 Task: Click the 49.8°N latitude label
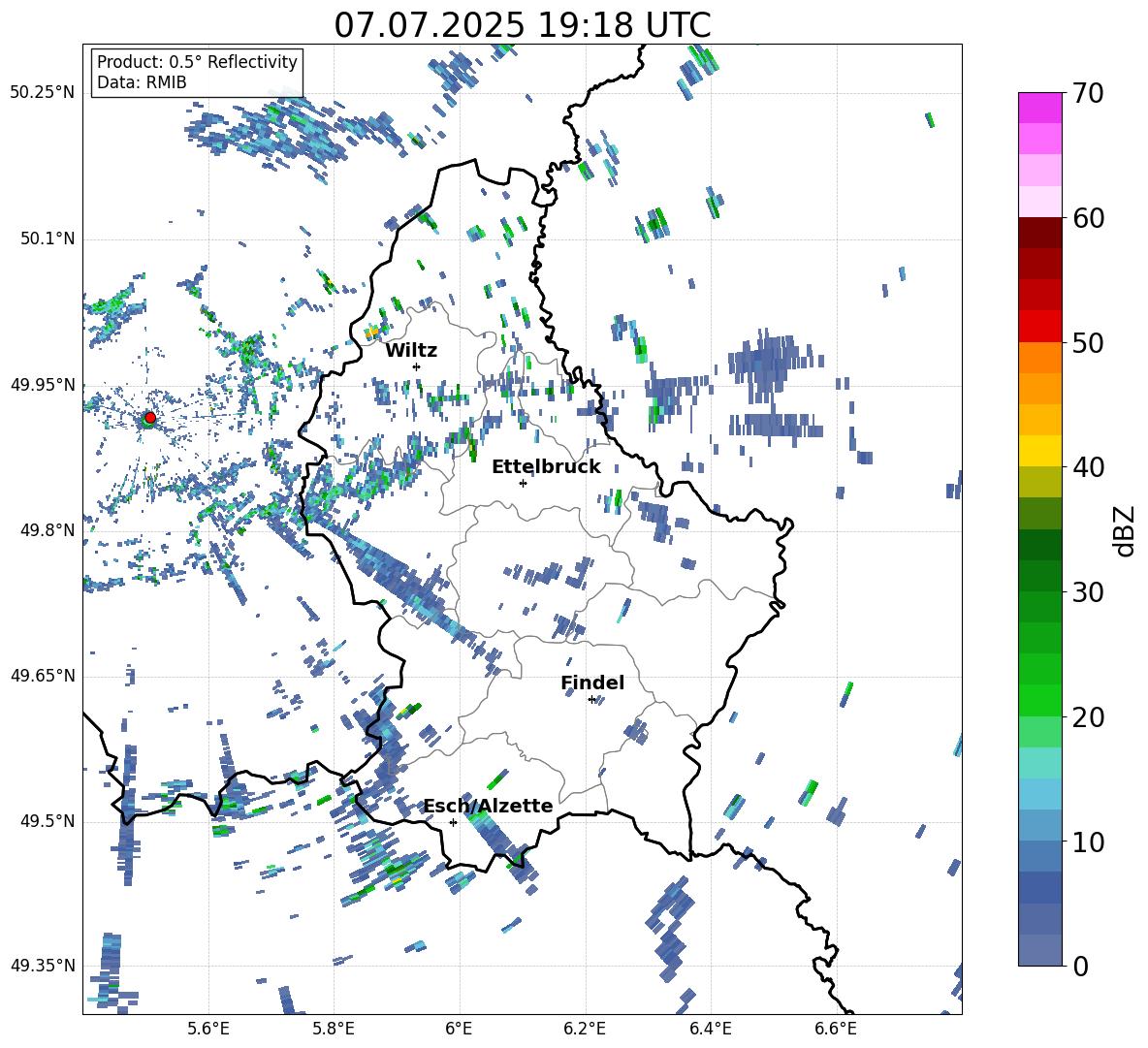(x=48, y=530)
